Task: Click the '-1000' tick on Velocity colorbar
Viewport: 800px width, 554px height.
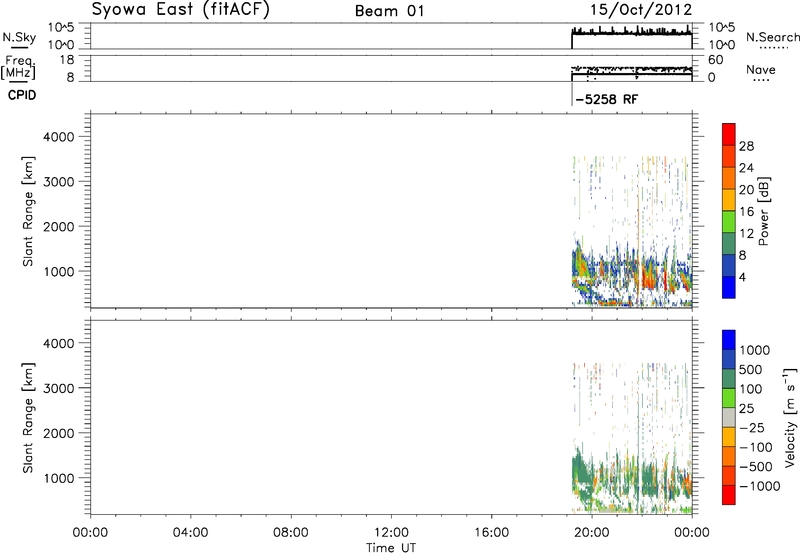Action: tap(760, 486)
